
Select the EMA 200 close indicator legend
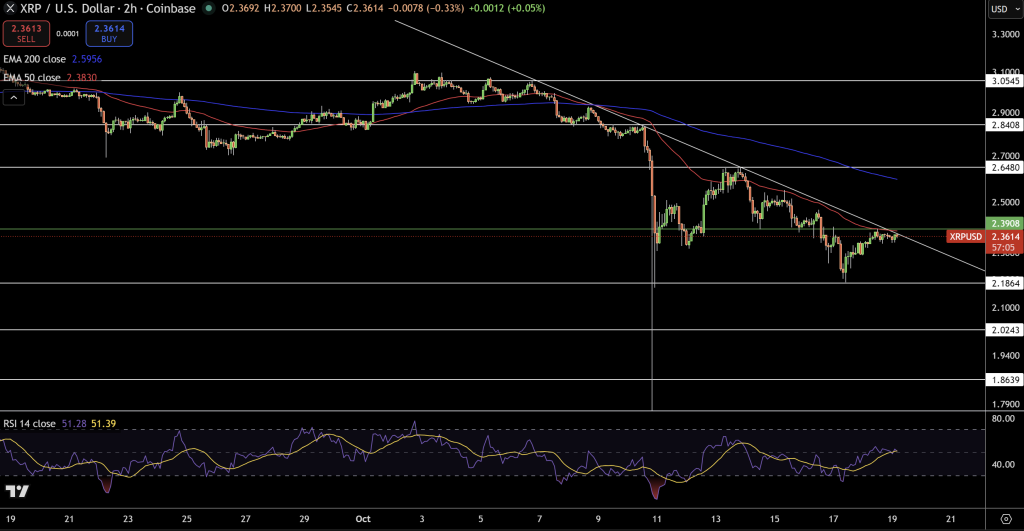(36, 59)
